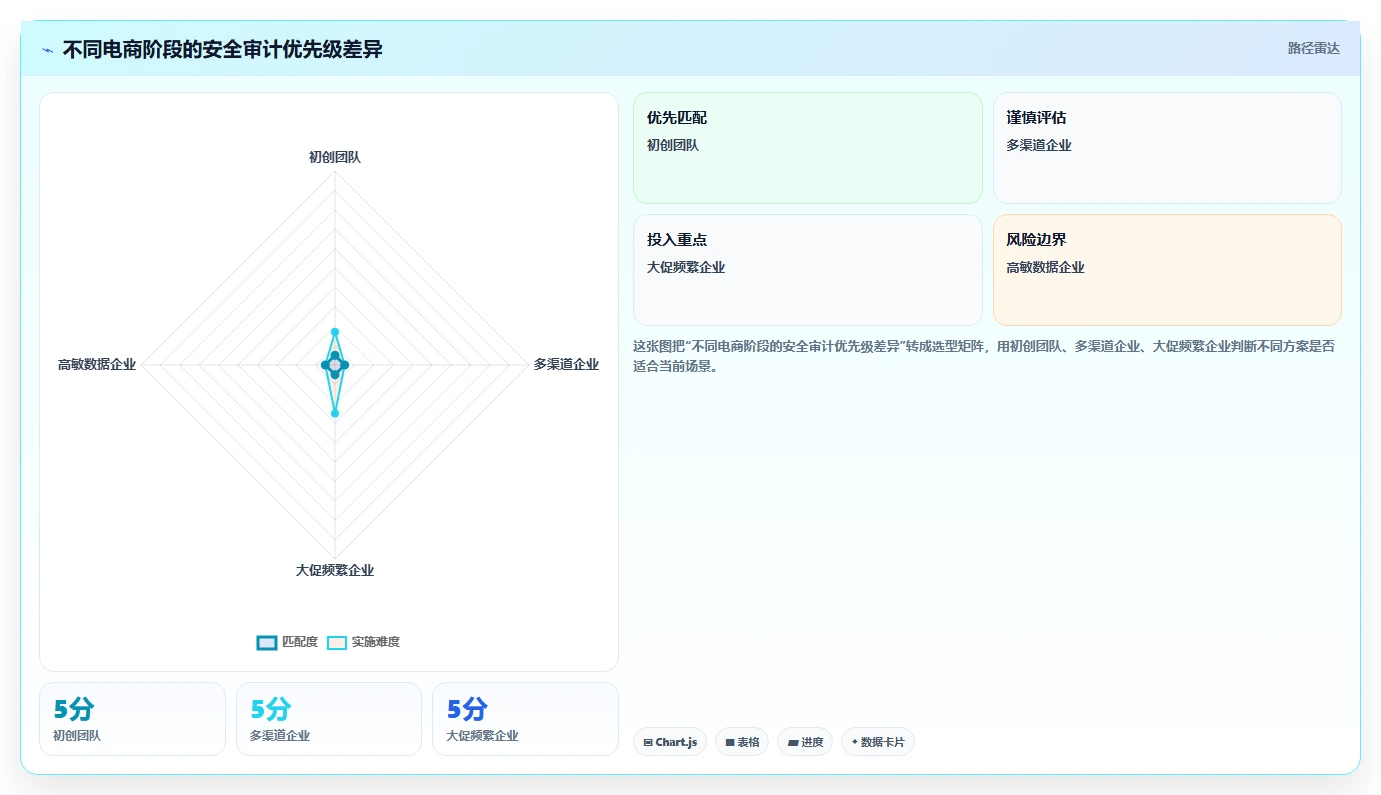Click the 初创团队 radar axis label
Image resolution: width=1381 pixels, height=795 pixels.
tap(335, 157)
